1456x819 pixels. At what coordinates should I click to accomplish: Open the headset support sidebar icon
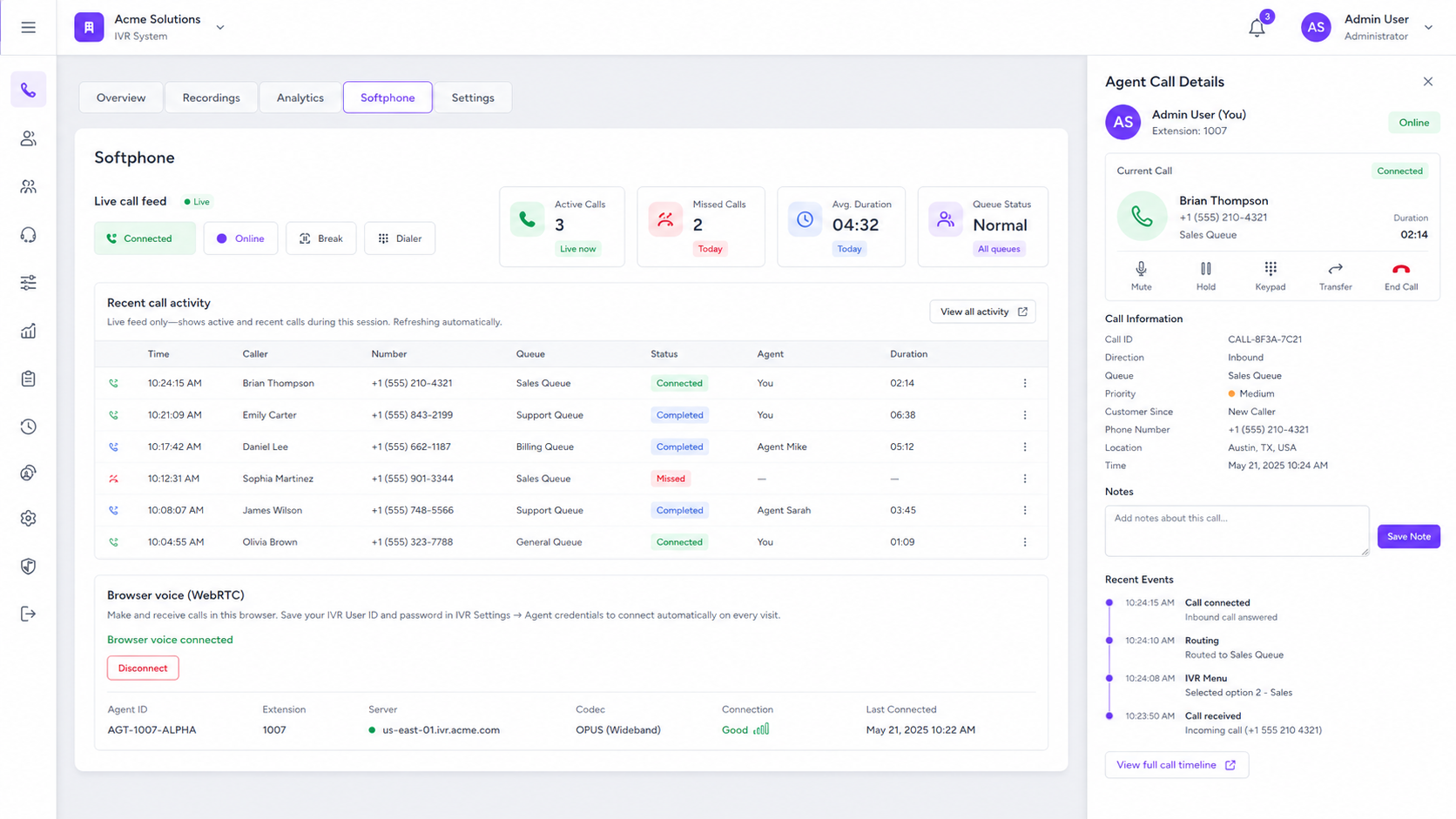point(29,235)
